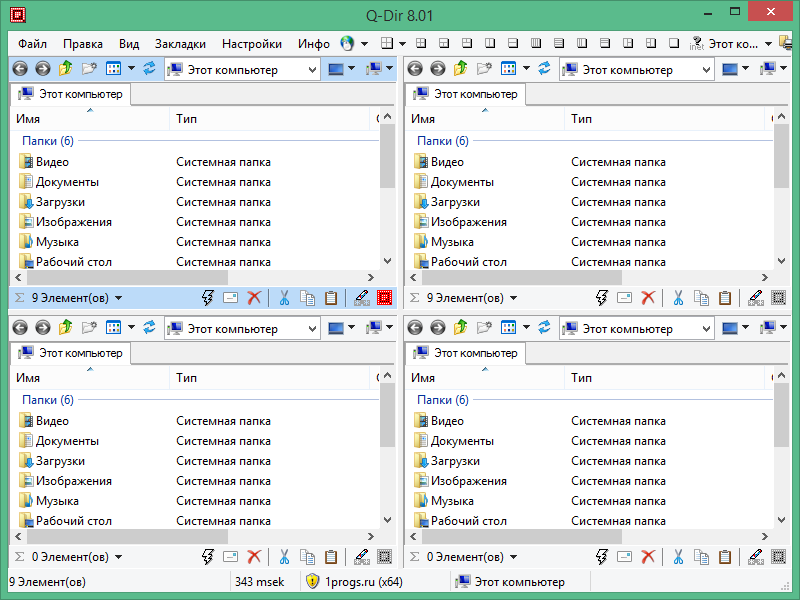Open the view mode dropdown in top-left pane

[131, 69]
